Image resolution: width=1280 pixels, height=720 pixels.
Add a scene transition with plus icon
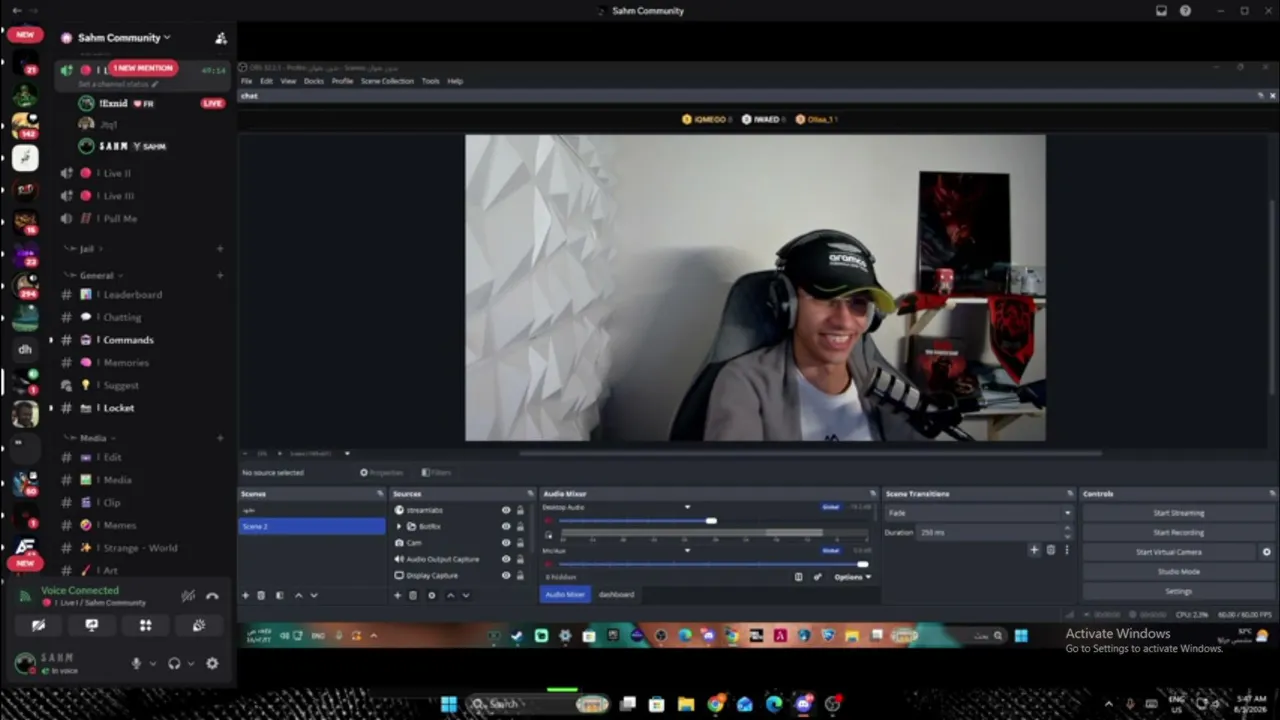click(x=1034, y=550)
